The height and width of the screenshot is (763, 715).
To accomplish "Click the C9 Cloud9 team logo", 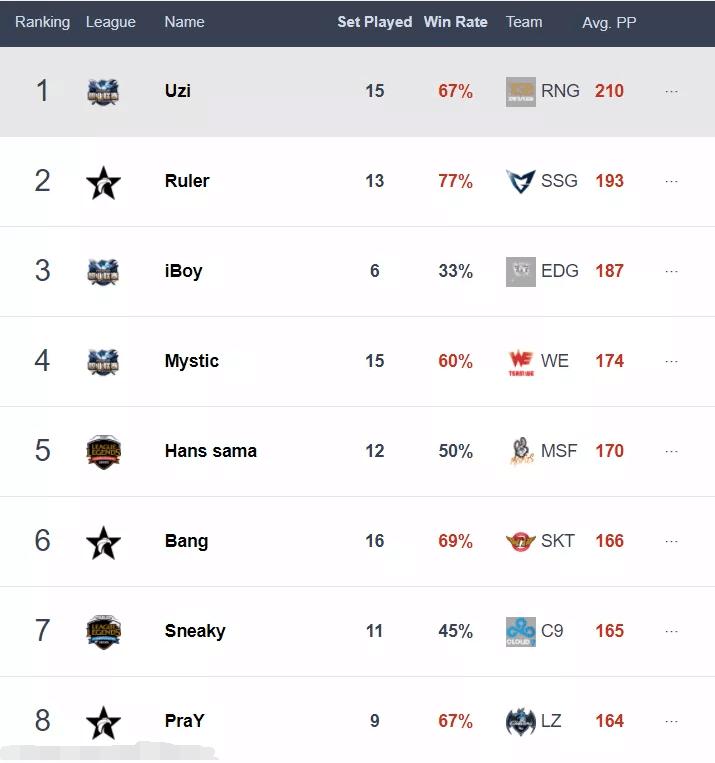I will pos(521,631).
